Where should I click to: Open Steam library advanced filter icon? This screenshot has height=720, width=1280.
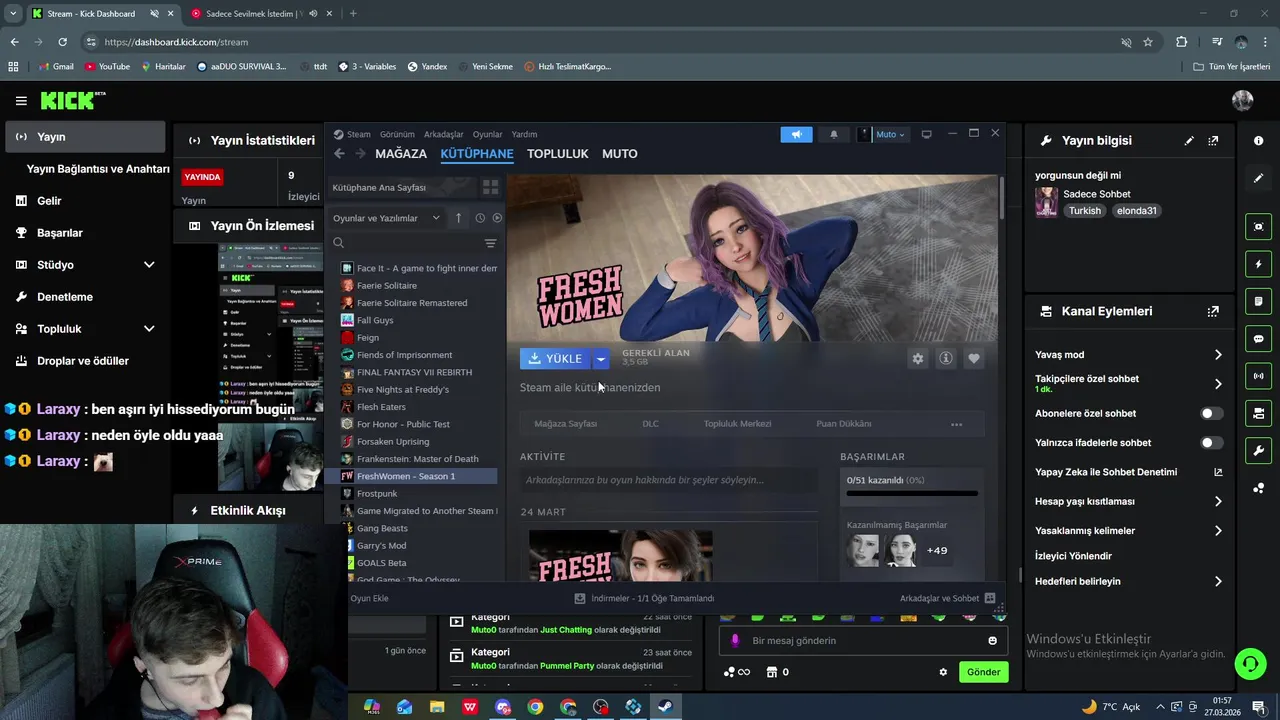click(x=490, y=243)
